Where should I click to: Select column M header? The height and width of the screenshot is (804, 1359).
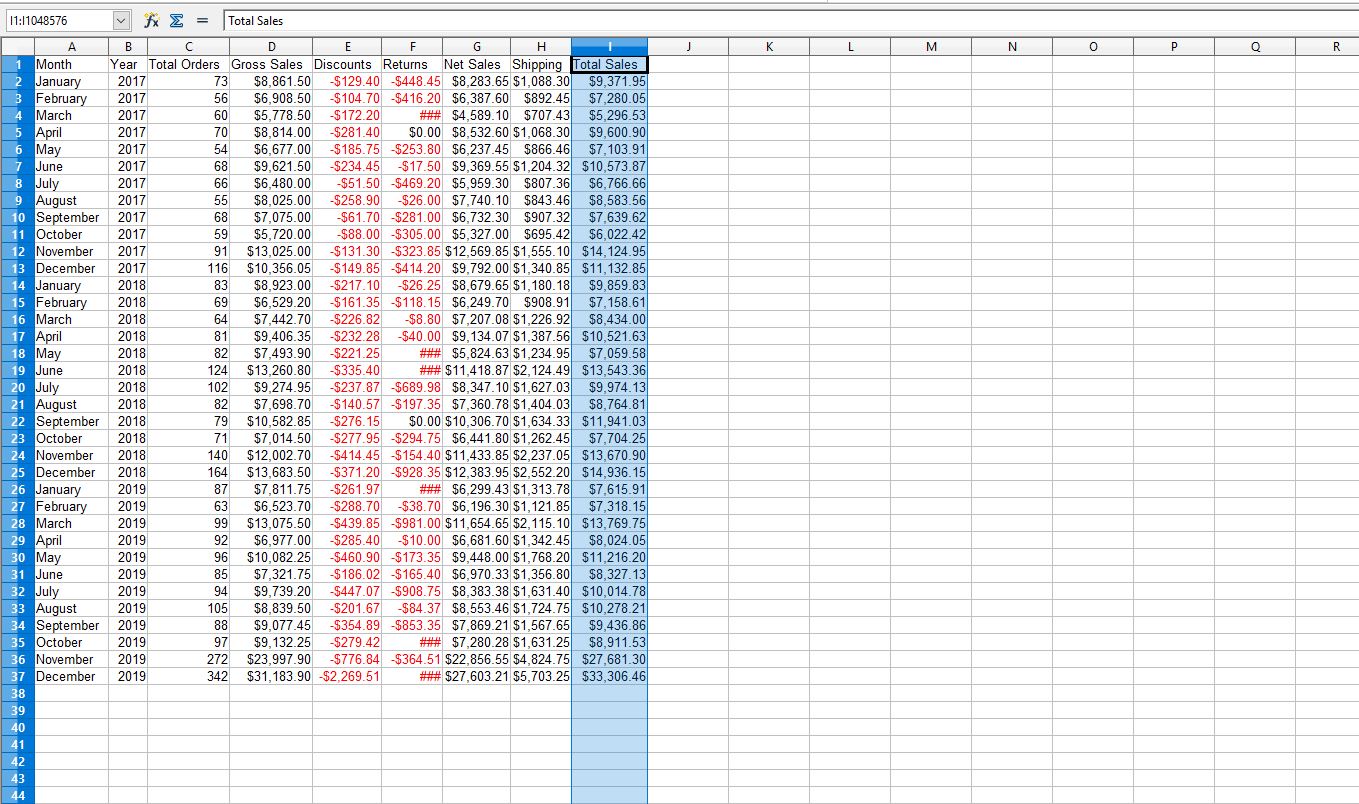tap(931, 46)
